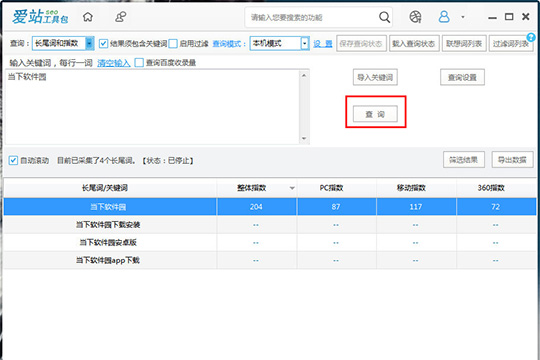
Task: Check the 查询百度收录量 checkbox
Action: [x=139, y=63]
